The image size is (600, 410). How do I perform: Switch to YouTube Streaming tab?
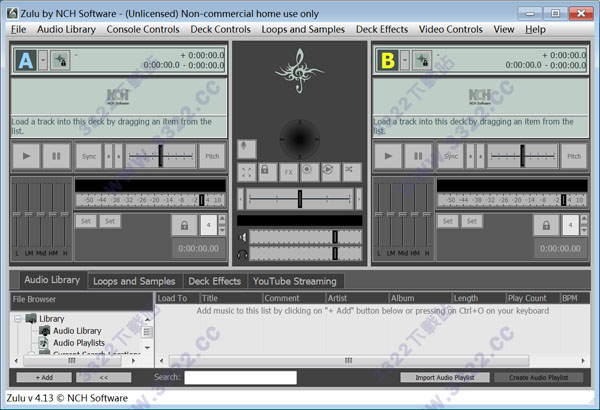(295, 281)
